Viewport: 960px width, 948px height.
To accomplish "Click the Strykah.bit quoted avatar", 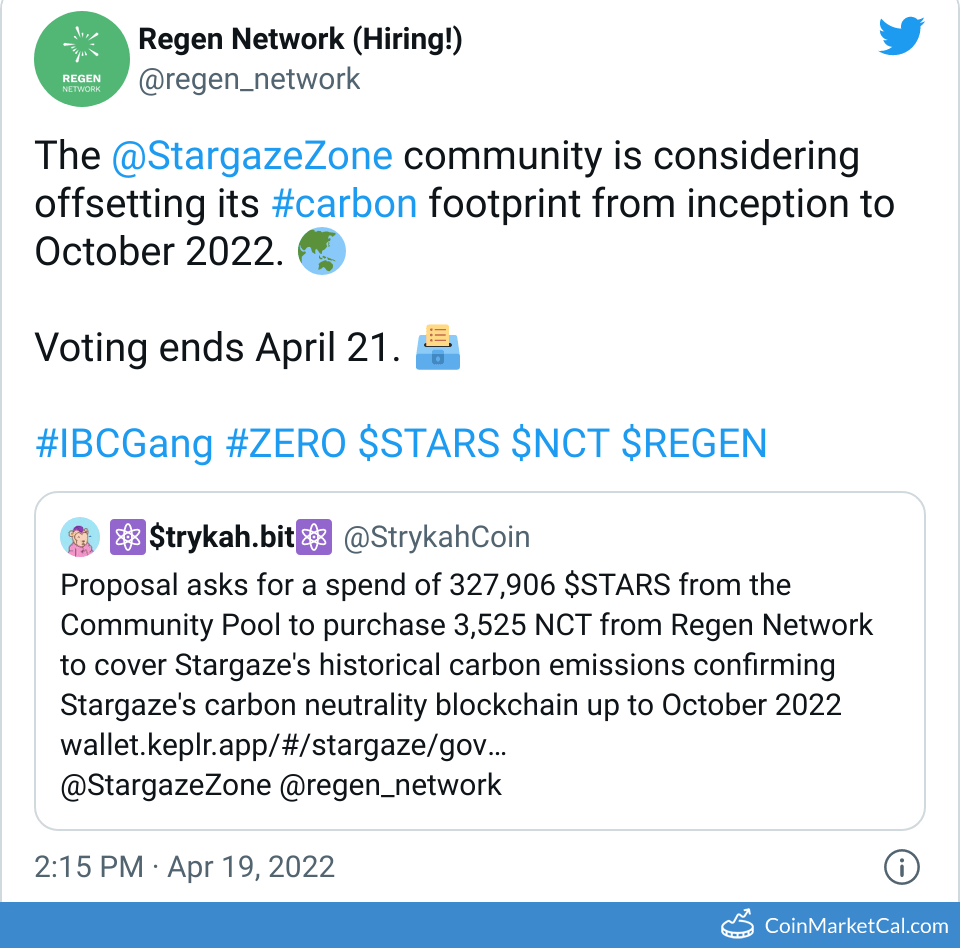I will pyautogui.click(x=80, y=537).
